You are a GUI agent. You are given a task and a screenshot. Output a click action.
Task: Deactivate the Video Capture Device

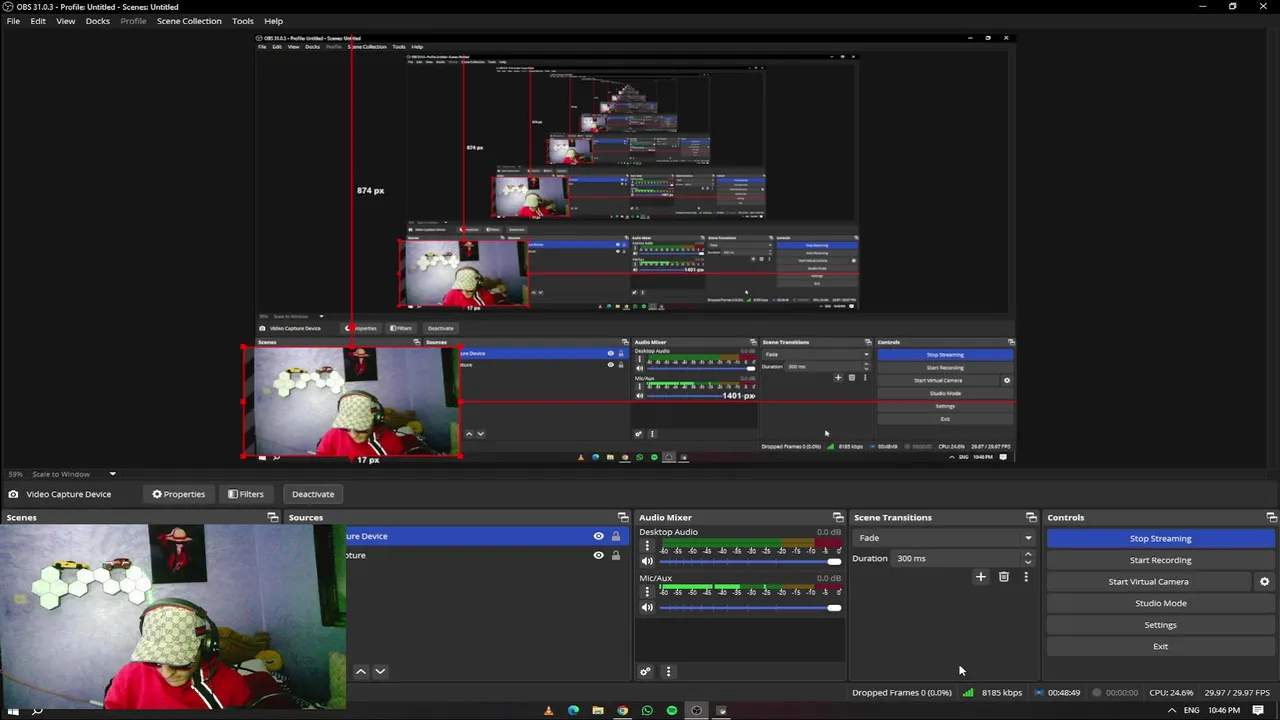313,494
